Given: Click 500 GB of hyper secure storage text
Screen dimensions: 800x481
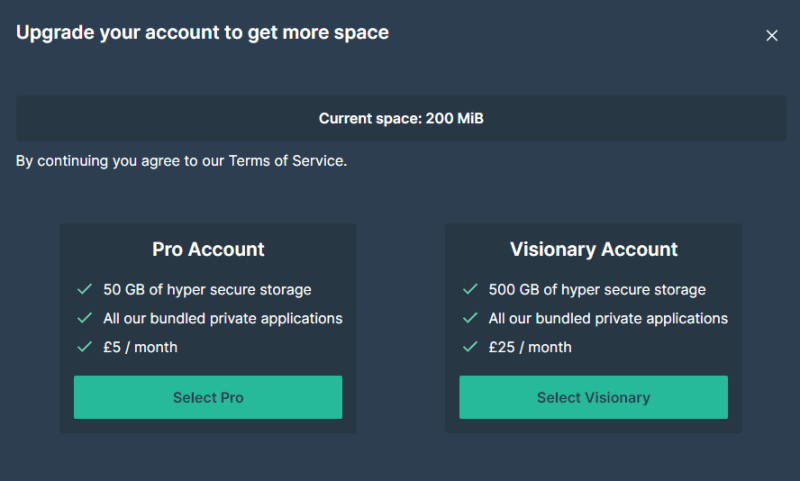Looking at the screenshot, I should pos(597,290).
